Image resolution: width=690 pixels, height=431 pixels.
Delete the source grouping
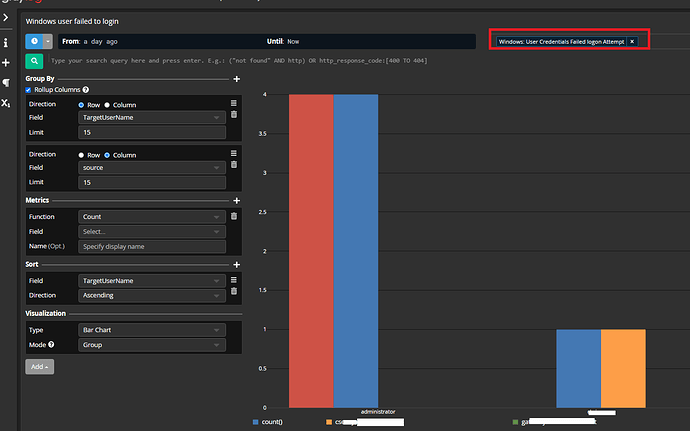[x=234, y=165]
